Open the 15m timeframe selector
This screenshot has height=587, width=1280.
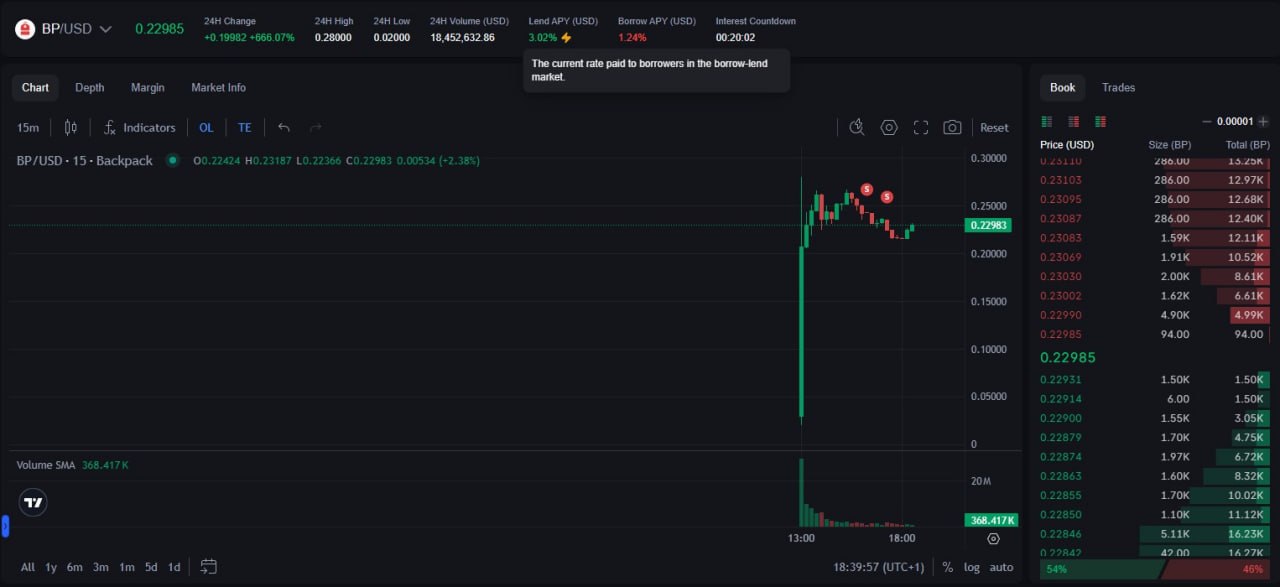pos(28,128)
